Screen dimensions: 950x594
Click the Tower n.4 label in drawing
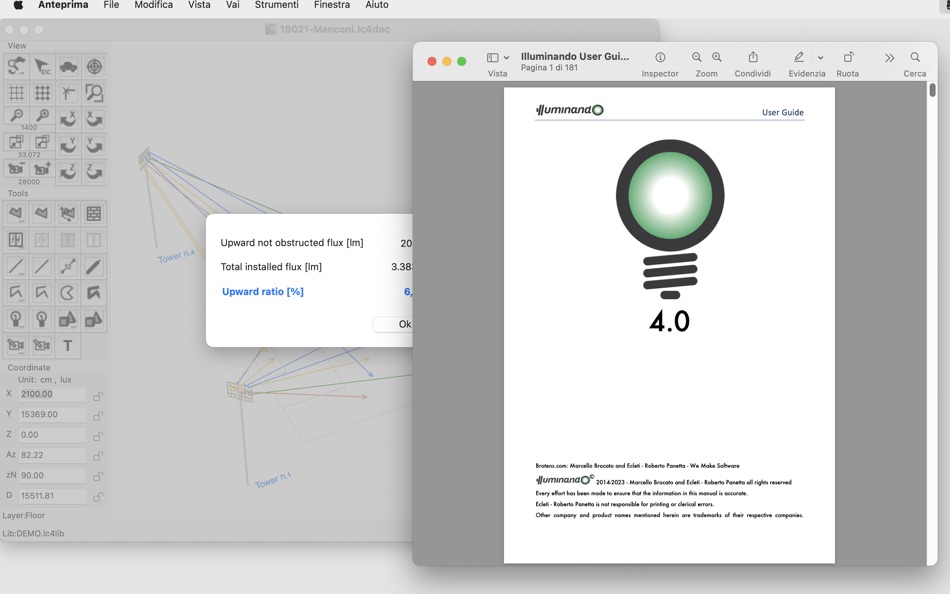(x=176, y=256)
